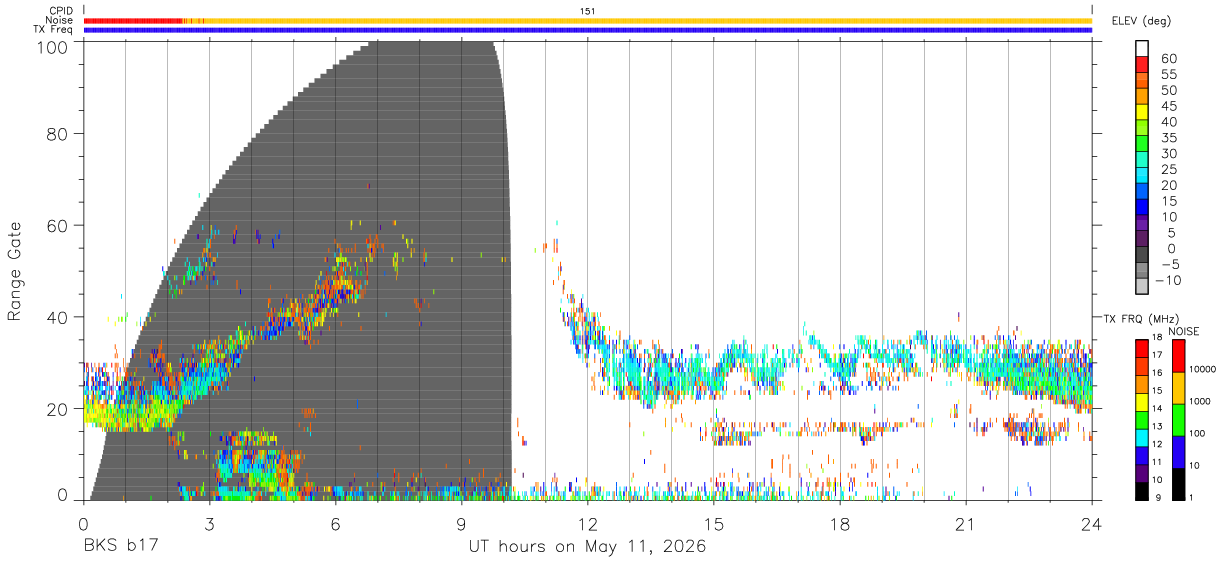1228x567 pixels.
Task: Click the black bottom swatch of the TX FRQ scale
Action: (x=1141, y=490)
